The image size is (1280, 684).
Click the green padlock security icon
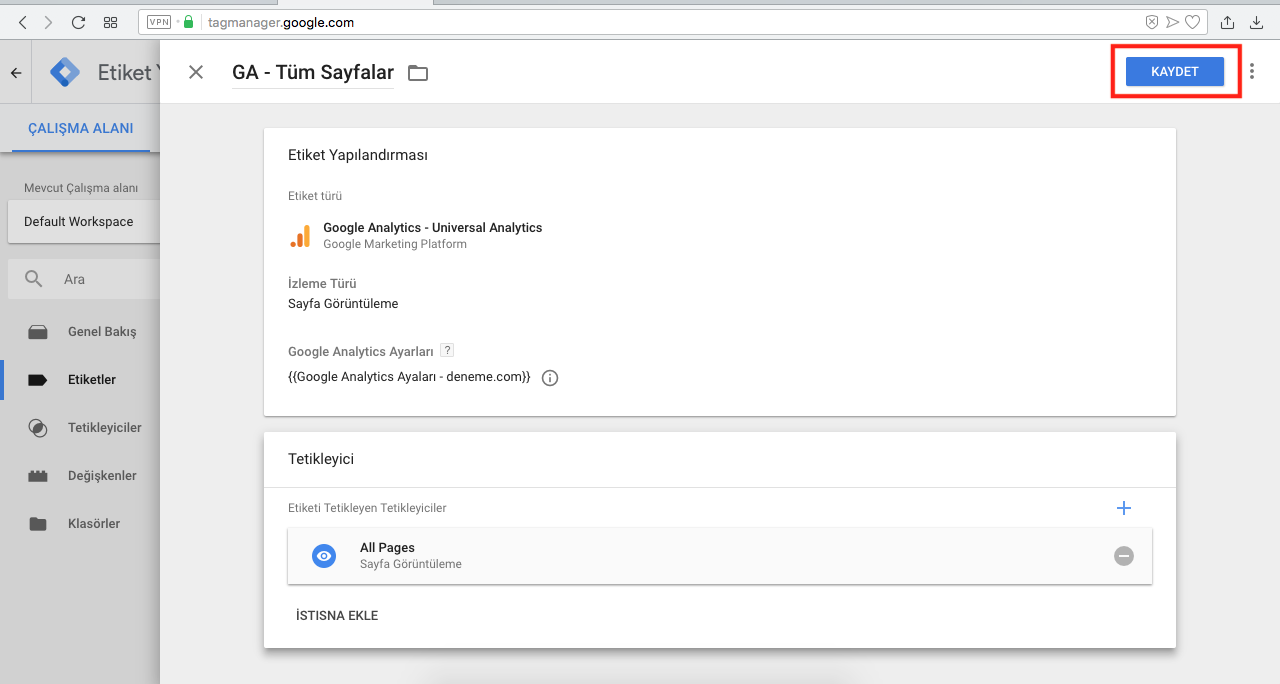coord(188,21)
